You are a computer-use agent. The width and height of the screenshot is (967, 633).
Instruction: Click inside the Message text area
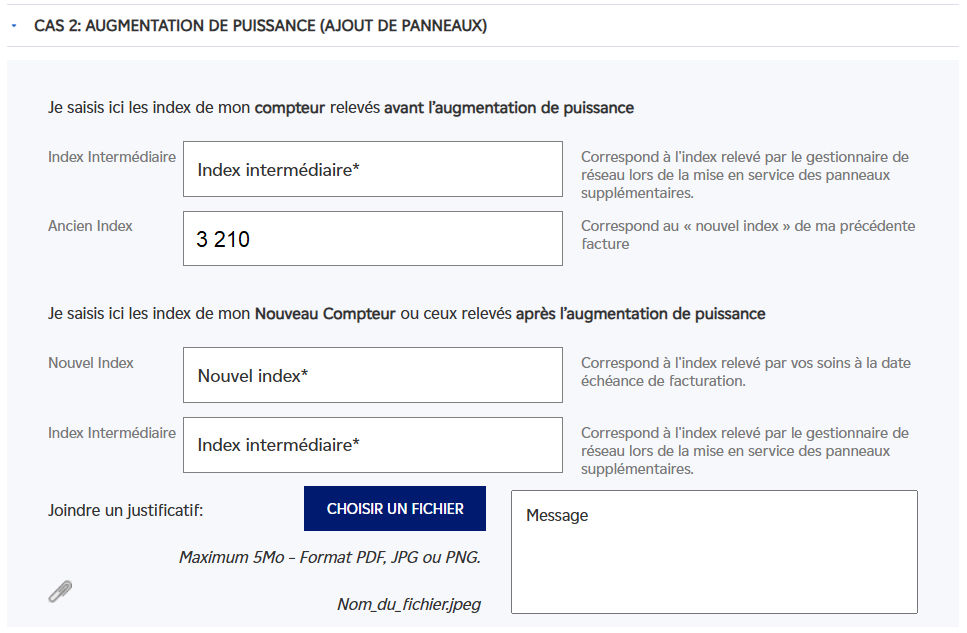pyautogui.click(x=714, y=551)
